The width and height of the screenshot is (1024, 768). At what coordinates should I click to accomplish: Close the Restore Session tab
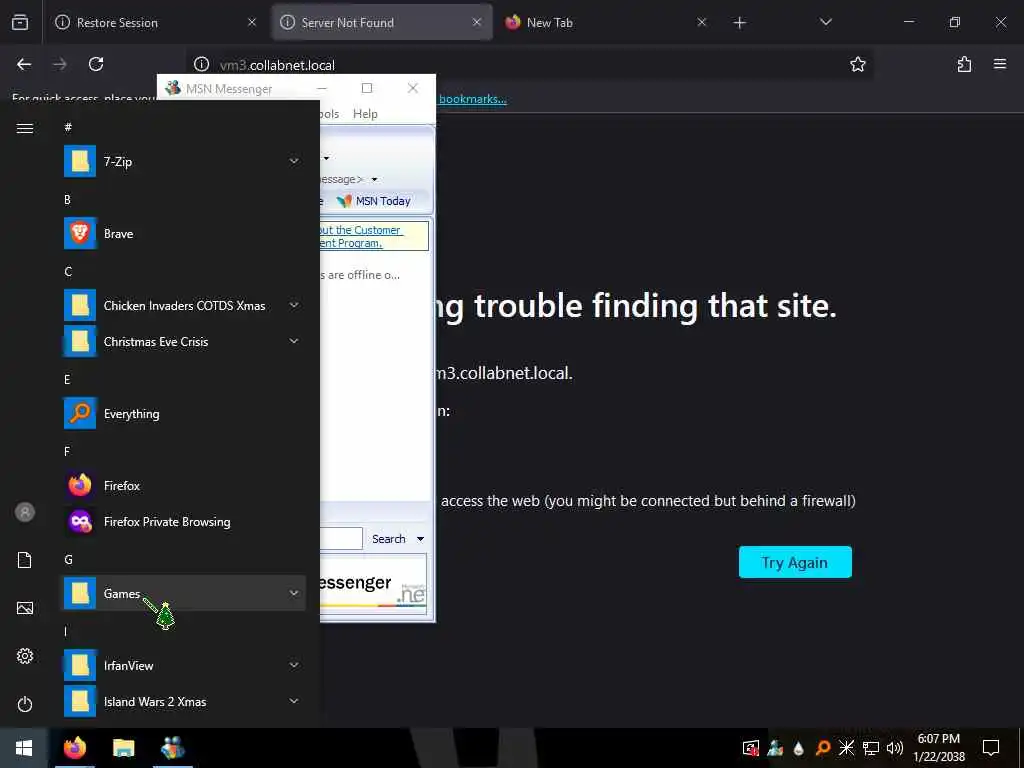coord(252,22)
